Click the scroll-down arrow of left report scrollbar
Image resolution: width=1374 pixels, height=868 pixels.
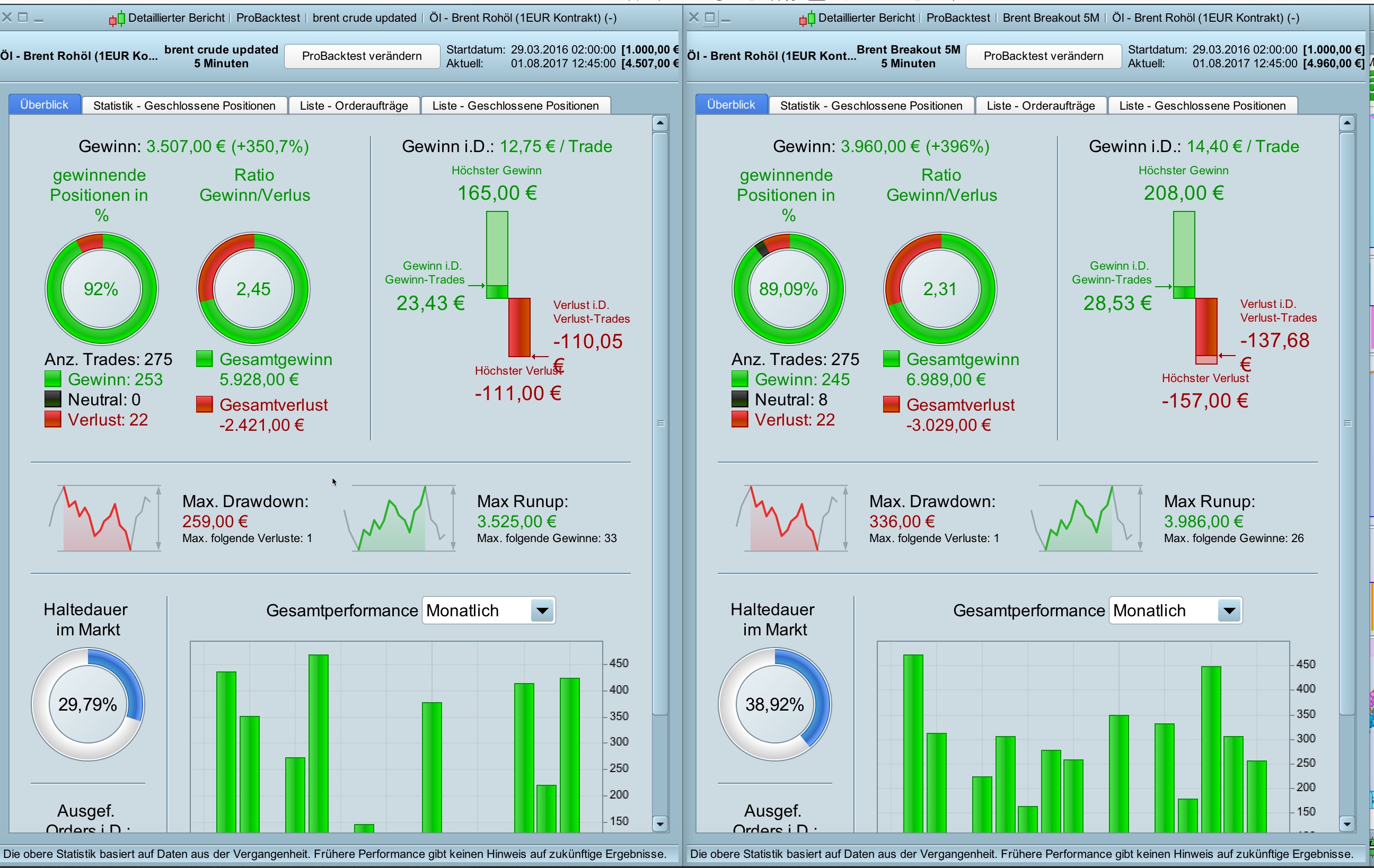point(660,823)
